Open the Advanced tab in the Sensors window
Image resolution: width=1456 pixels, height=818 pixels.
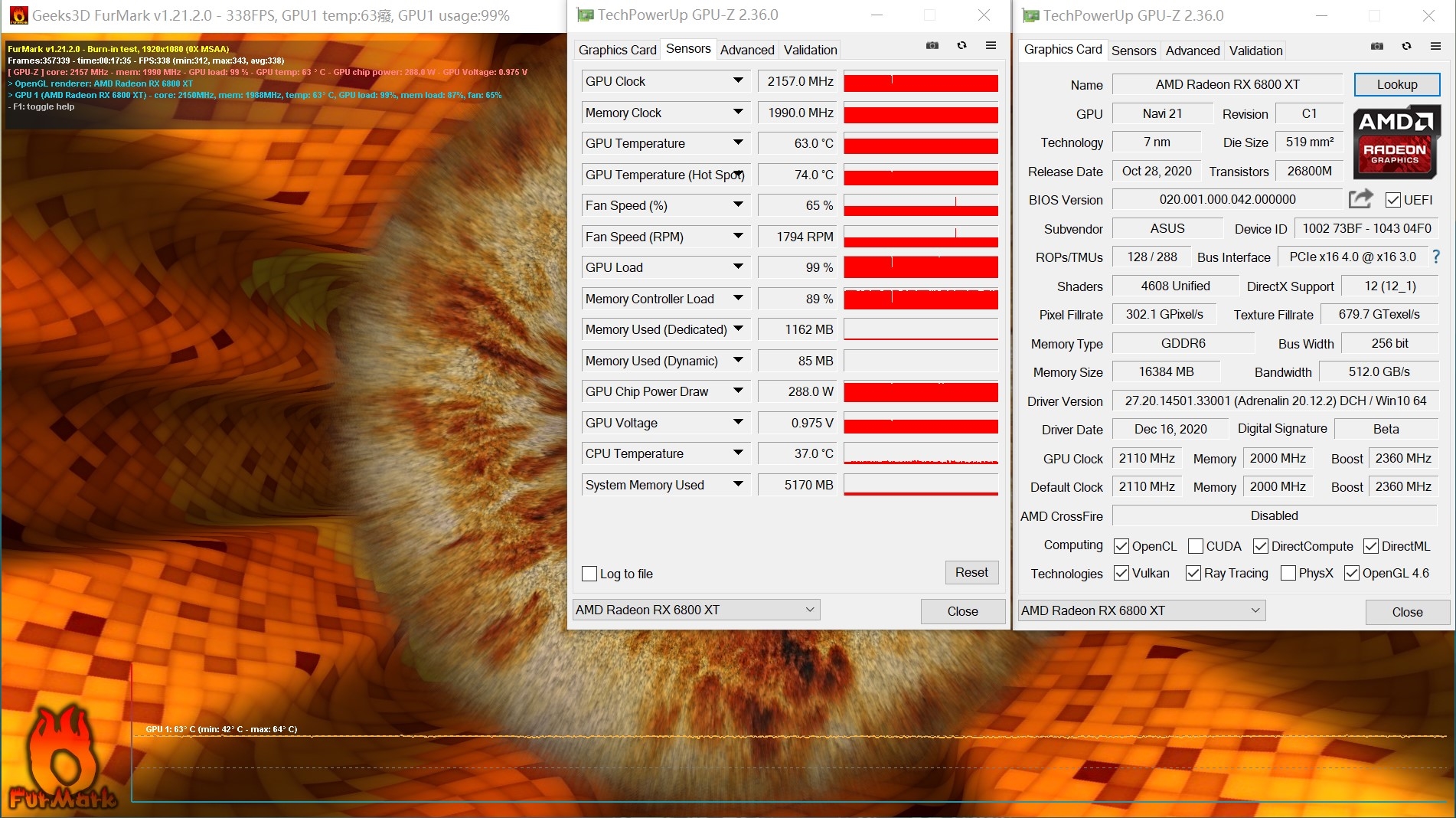(x=747, y=50)
